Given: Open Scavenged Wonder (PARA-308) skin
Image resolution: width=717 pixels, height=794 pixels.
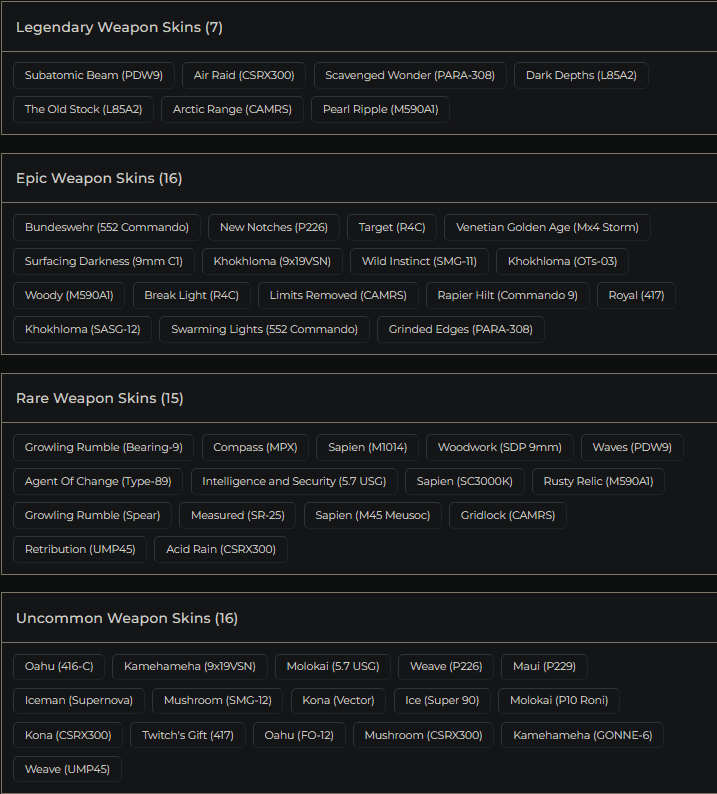Looking at the screenshot, I should coord(410,75).
